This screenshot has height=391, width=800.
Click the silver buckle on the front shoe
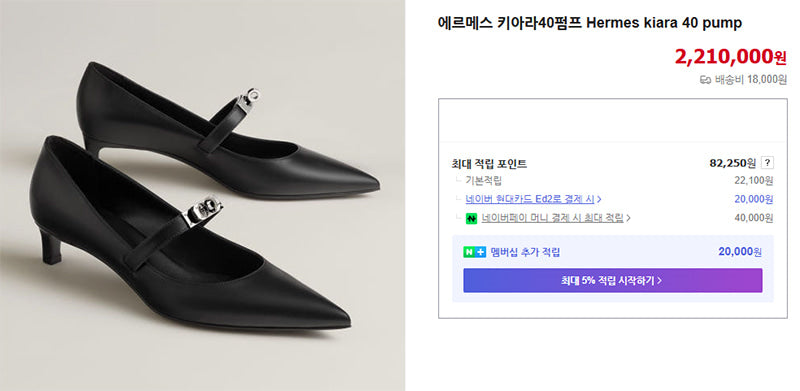click(203, 210)
